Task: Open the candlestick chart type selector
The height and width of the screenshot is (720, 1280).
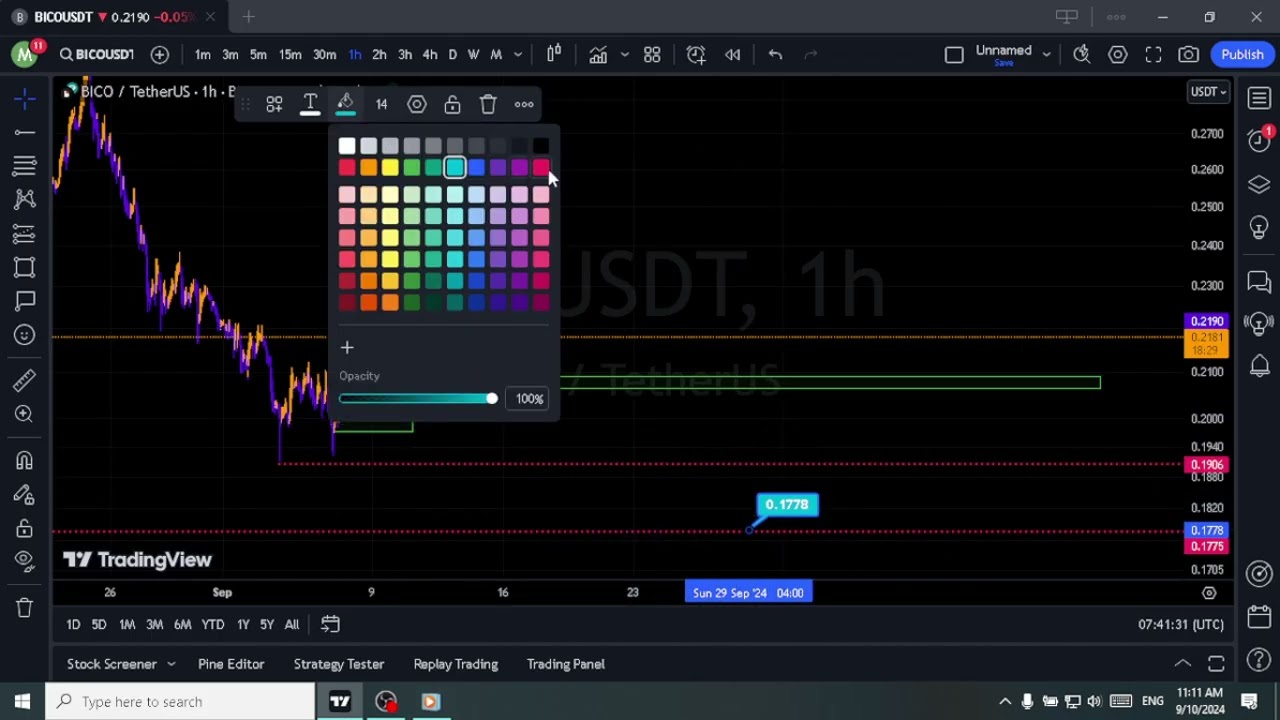Action: coord(554,54)
